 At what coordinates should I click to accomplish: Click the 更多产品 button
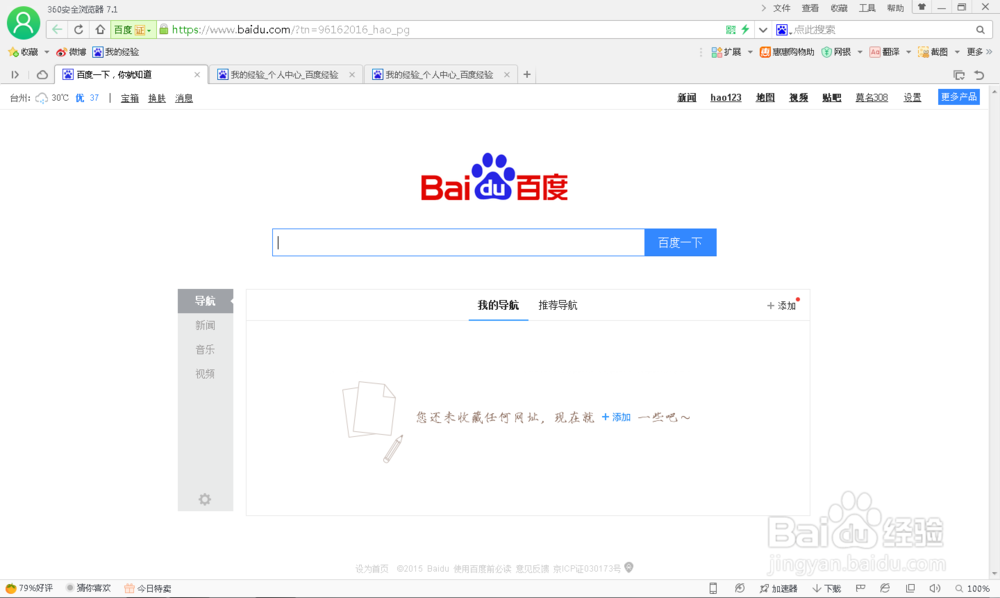(x=959, y=97)
